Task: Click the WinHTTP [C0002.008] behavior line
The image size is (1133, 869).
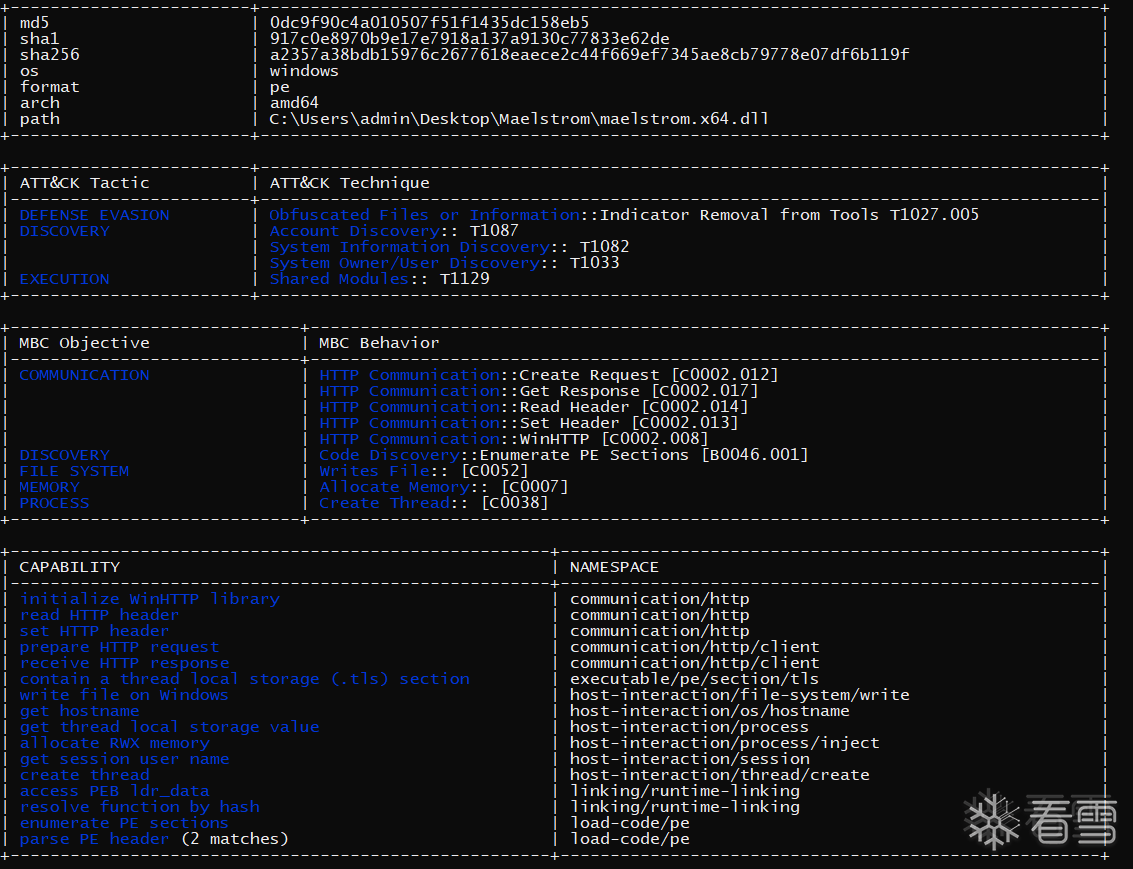Action: (x=514, y=439)
